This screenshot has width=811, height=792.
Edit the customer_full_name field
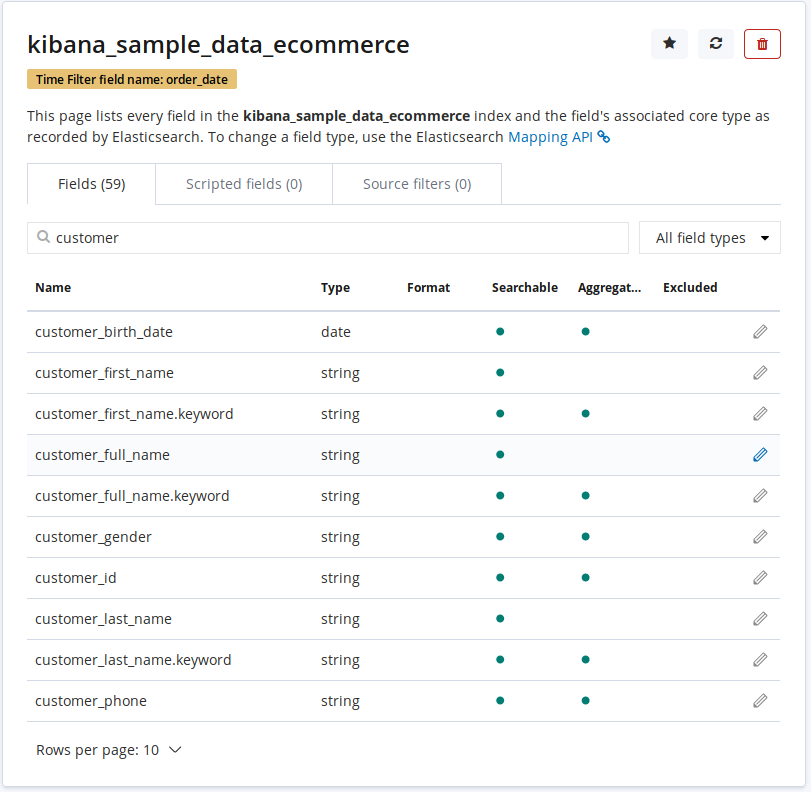tap(760, 454)
